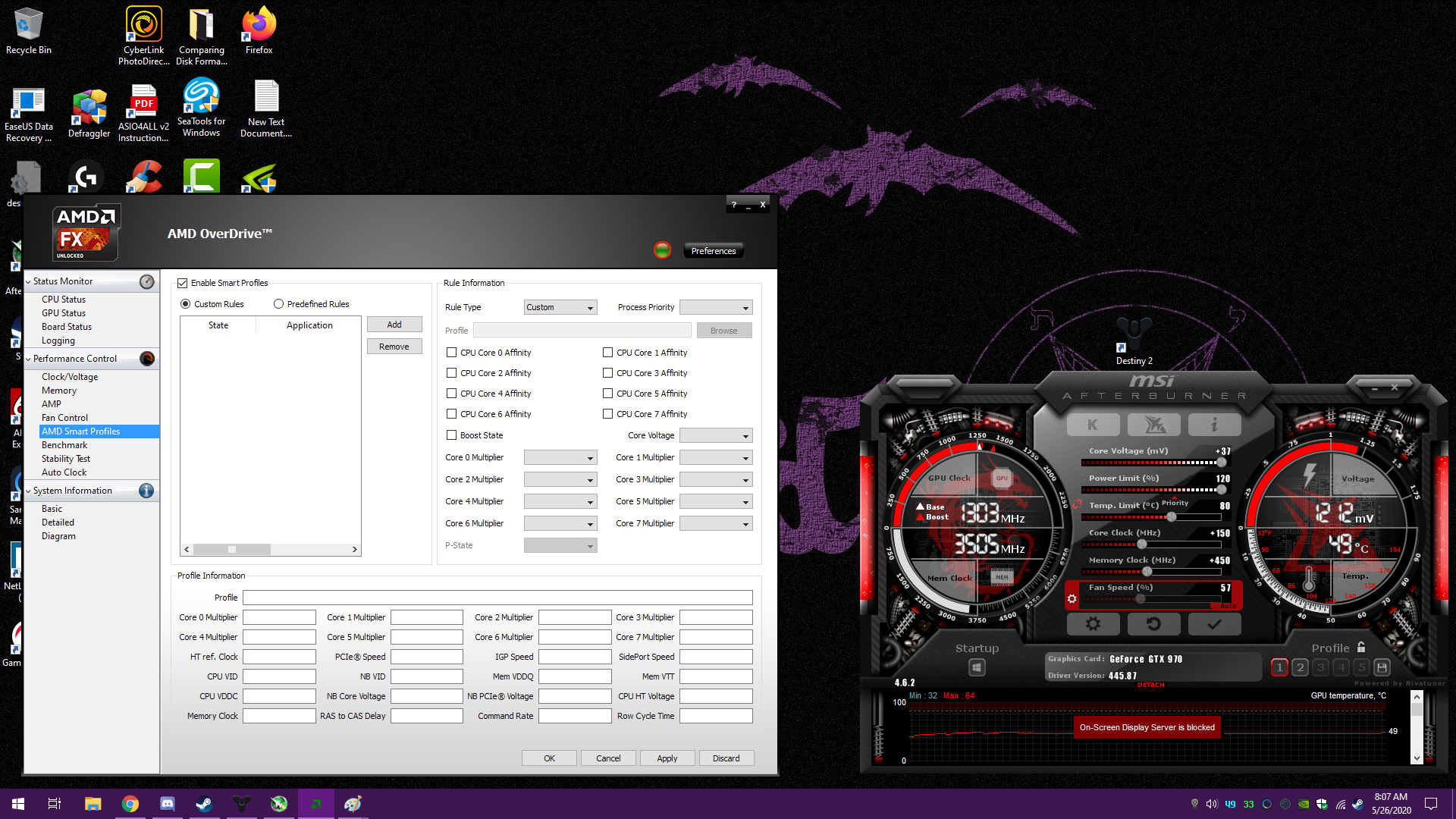Viewport: 1456px width, 819px height.
Task: Click the System Information info icon
Action: [x=147, y=491]
